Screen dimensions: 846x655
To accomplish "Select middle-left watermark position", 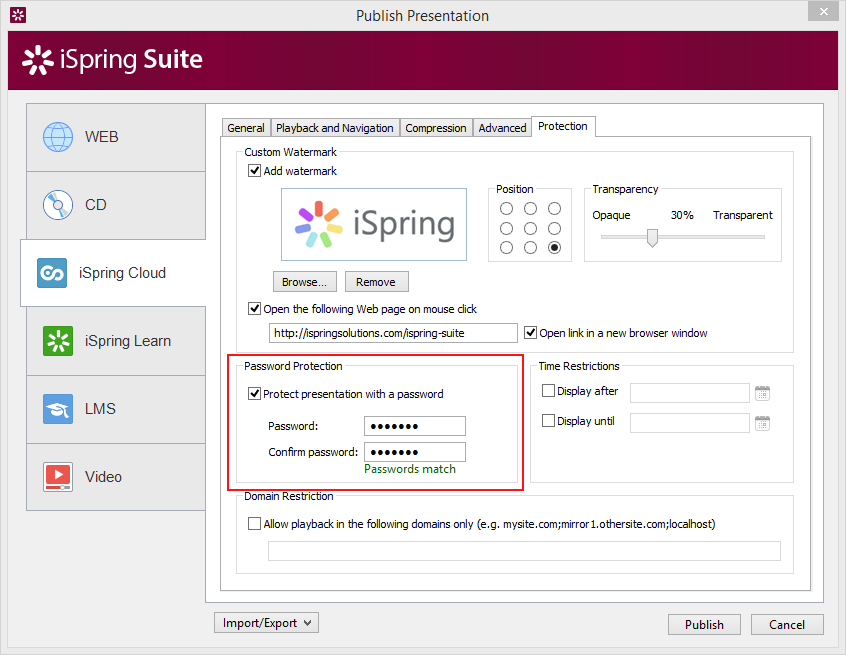I will tap(506, 228).
